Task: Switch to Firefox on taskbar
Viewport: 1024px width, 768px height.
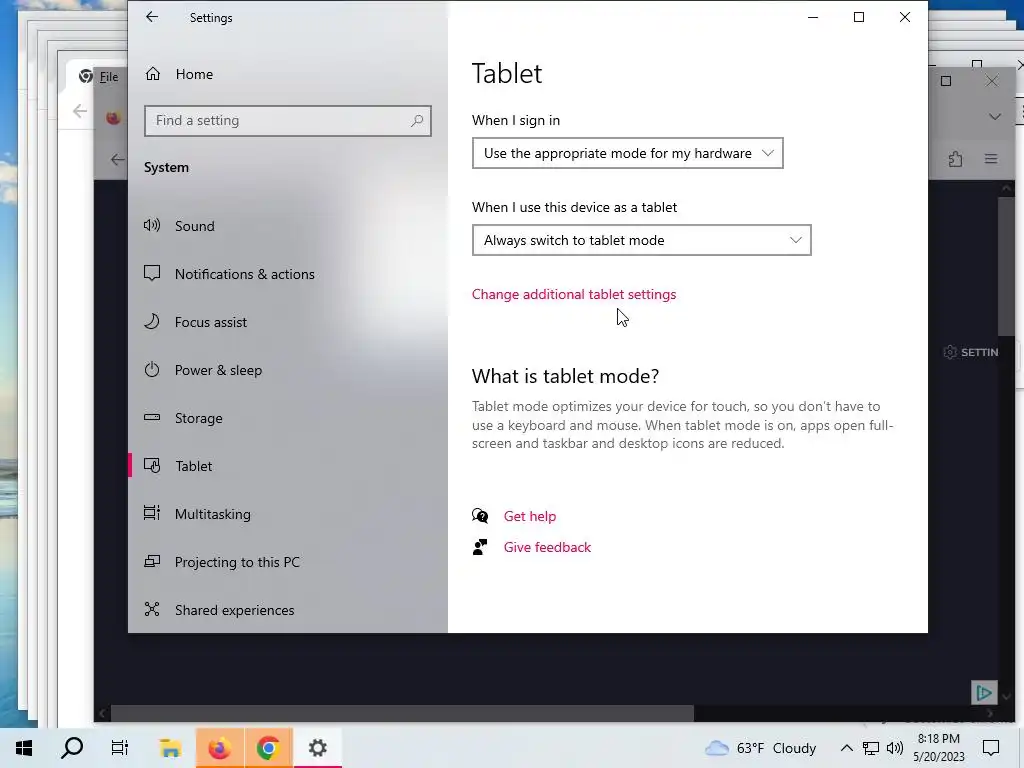Action: [219, 748]
